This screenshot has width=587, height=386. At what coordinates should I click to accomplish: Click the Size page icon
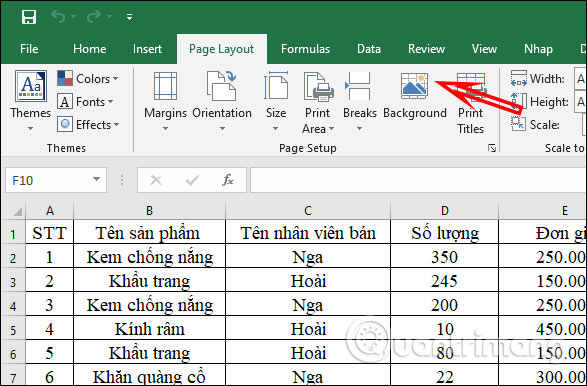click(x=276, y=86)
